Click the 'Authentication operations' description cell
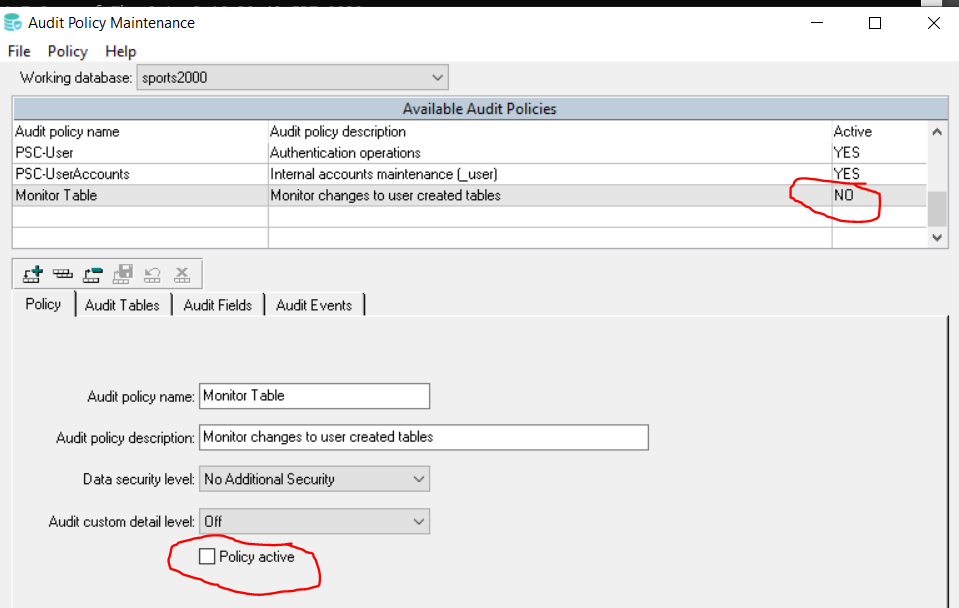 click(550, 152)
